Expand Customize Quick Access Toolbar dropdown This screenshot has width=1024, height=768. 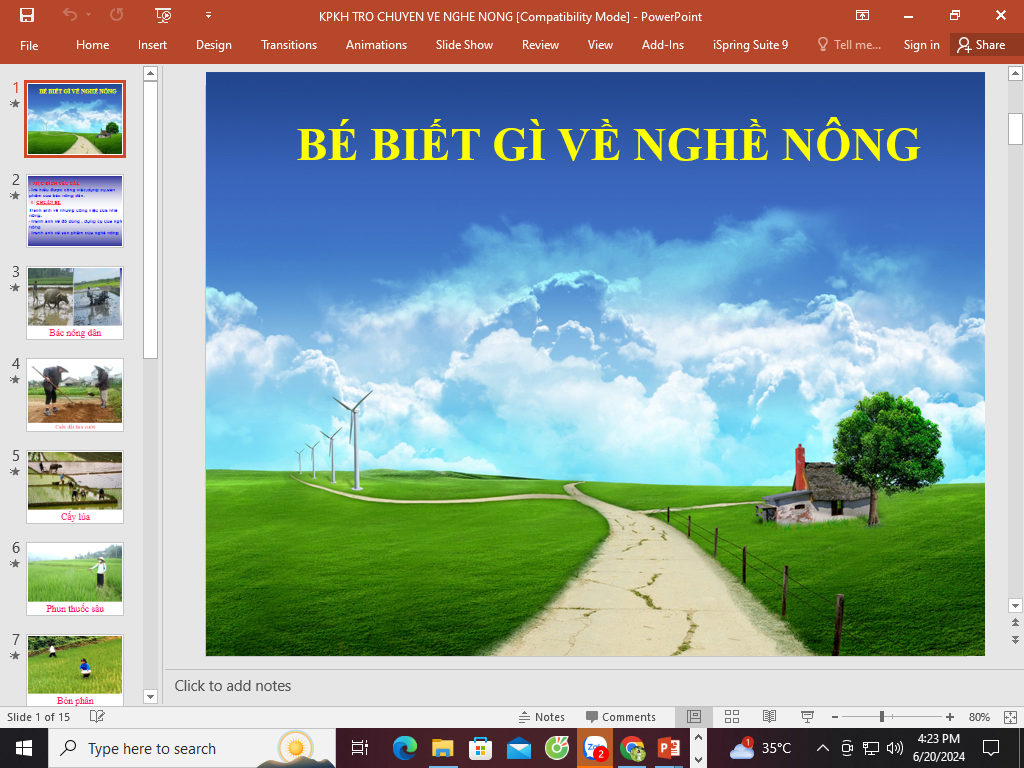(208, 15)
